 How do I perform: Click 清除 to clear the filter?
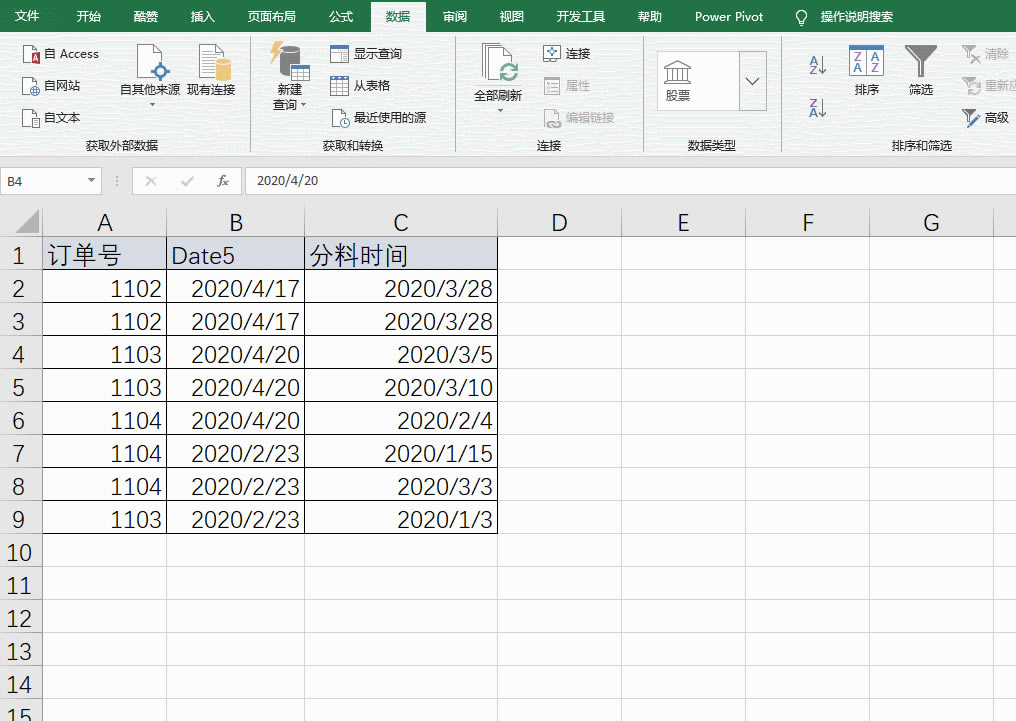(987, 53)
